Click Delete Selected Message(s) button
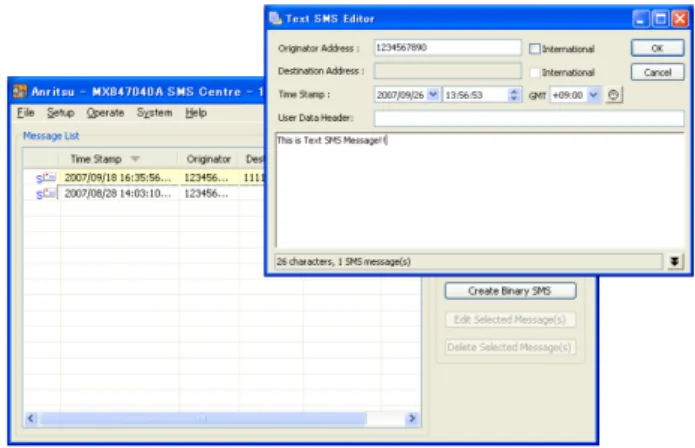The image size is (695, 448). pyautogui.click(x=510, y=347)
